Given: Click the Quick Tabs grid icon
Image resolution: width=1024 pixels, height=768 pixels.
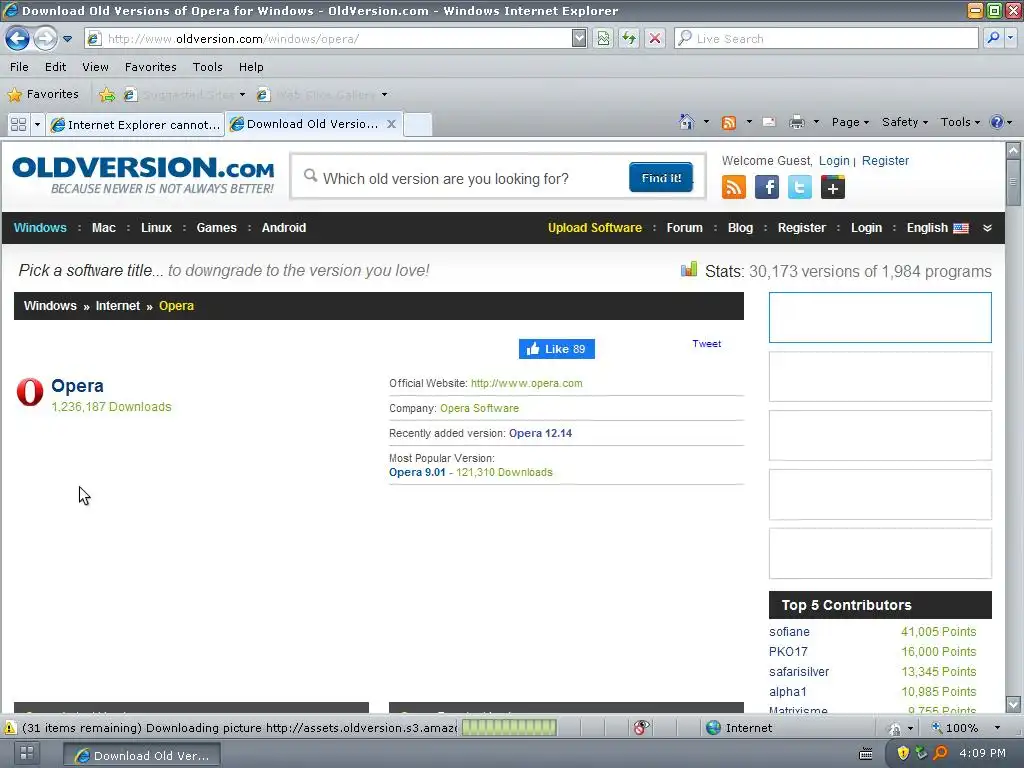Looking at the screenshot, I should [x=18, y=124].
